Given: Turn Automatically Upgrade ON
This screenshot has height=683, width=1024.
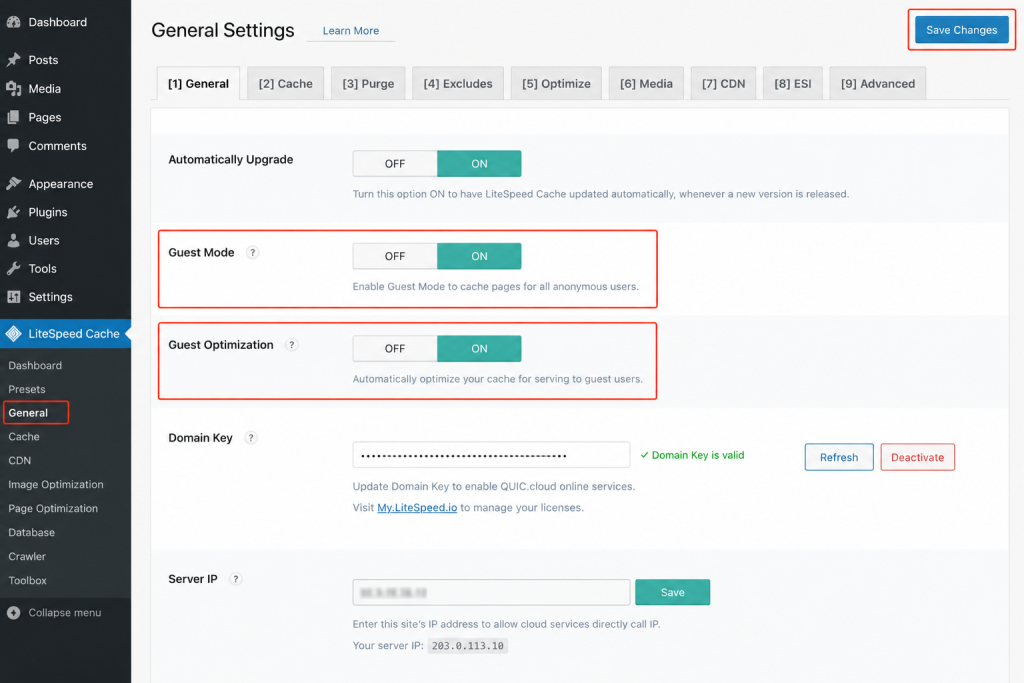Looking at the screenshot, I should click(x=479, y=163).
